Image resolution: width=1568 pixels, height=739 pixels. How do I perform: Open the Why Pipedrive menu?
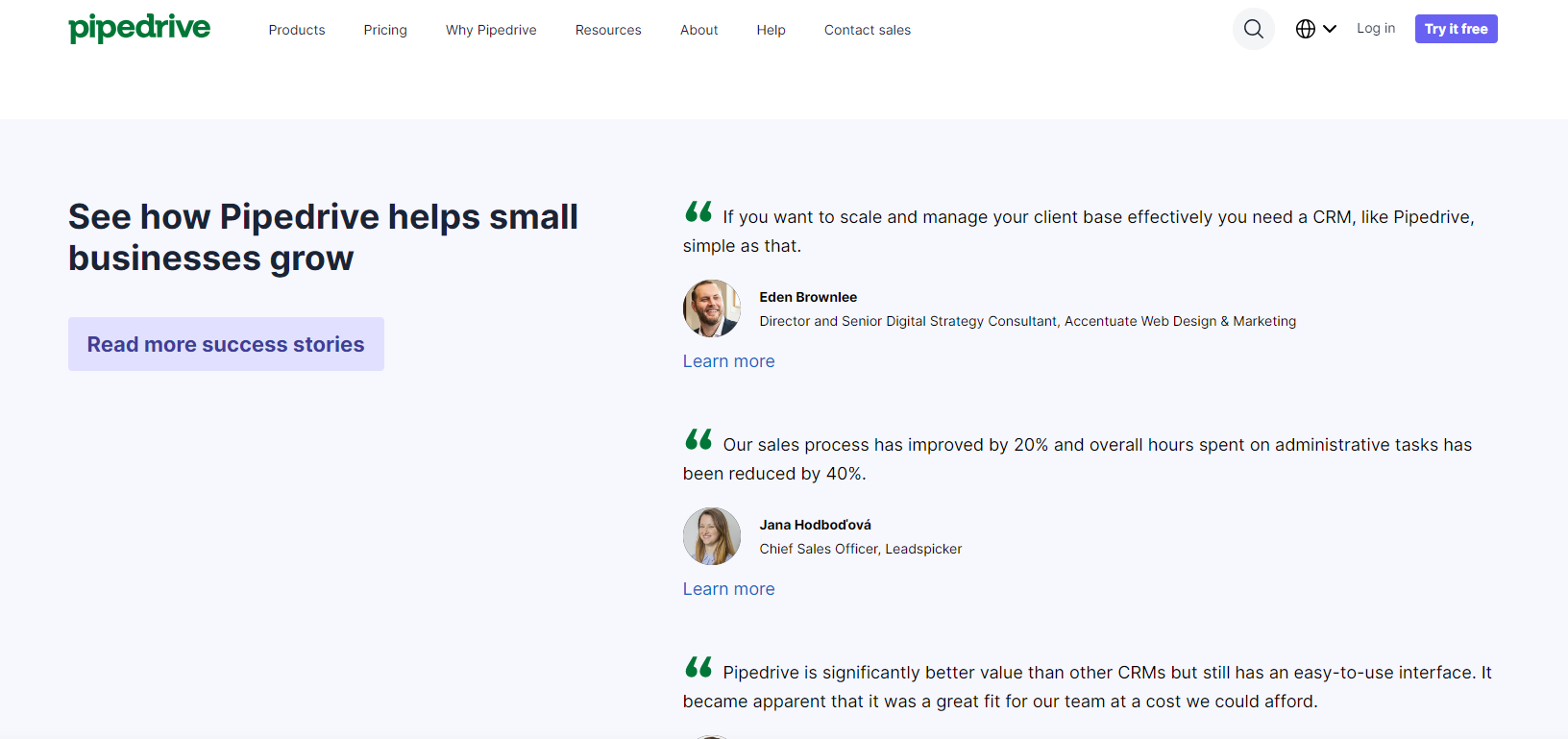[x=491, y=30]
